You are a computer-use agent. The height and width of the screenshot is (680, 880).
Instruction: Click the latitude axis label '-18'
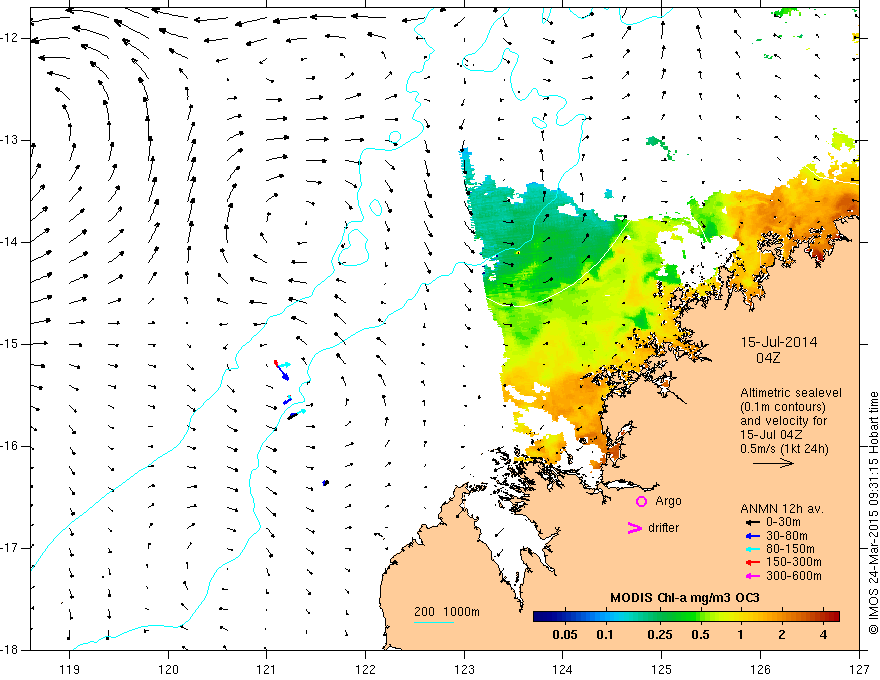click(x=10, y=650)
